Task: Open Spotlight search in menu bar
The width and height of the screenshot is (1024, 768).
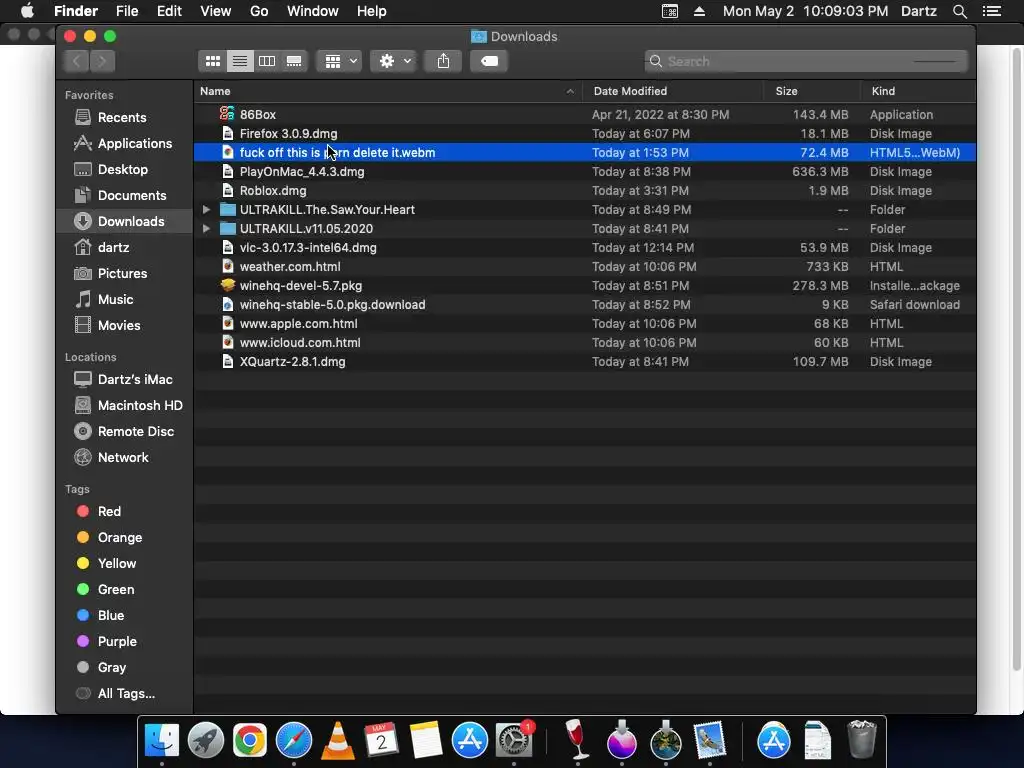Action: 959,11
